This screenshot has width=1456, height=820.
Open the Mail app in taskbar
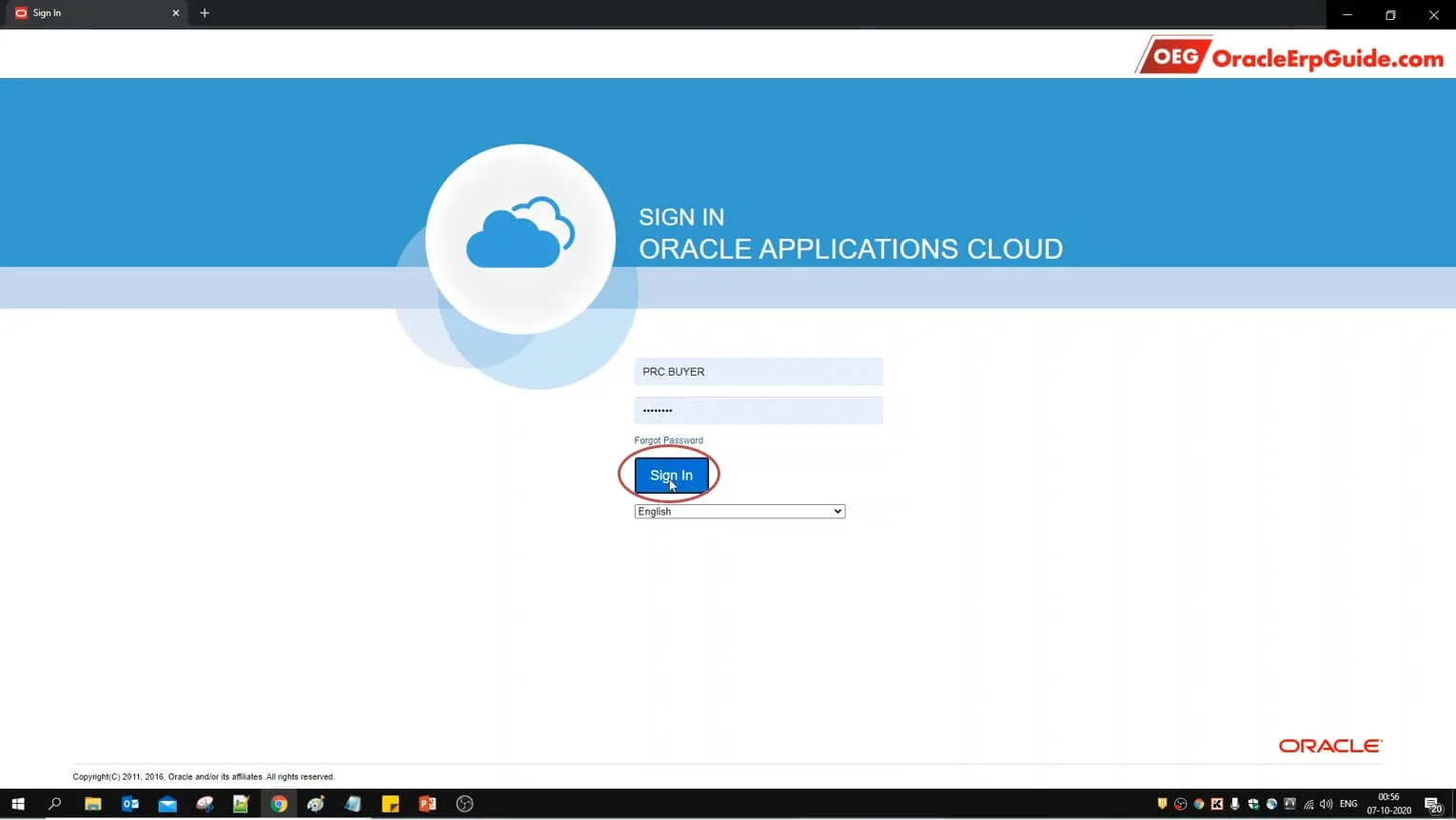click(x=167, y=804)
